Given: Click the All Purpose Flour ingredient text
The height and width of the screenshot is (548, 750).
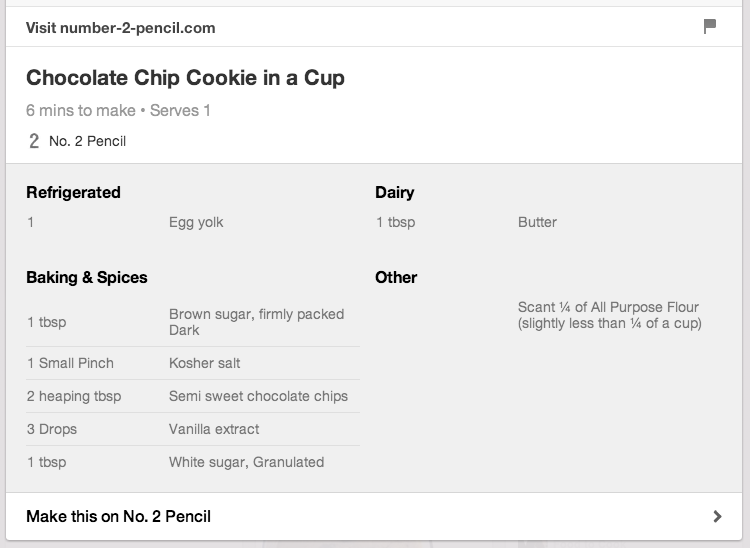Looking at the screenshot, I should point(609,315).
